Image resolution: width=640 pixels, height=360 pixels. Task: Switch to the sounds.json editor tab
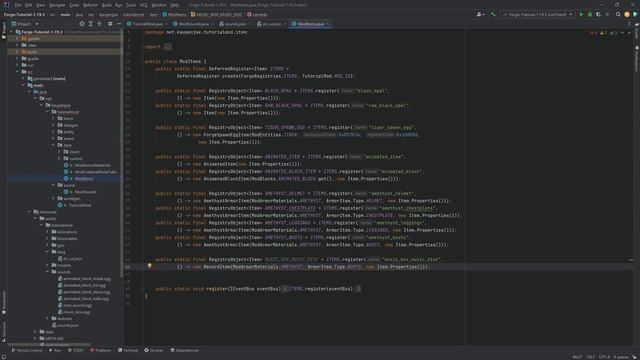coord(235,24)
